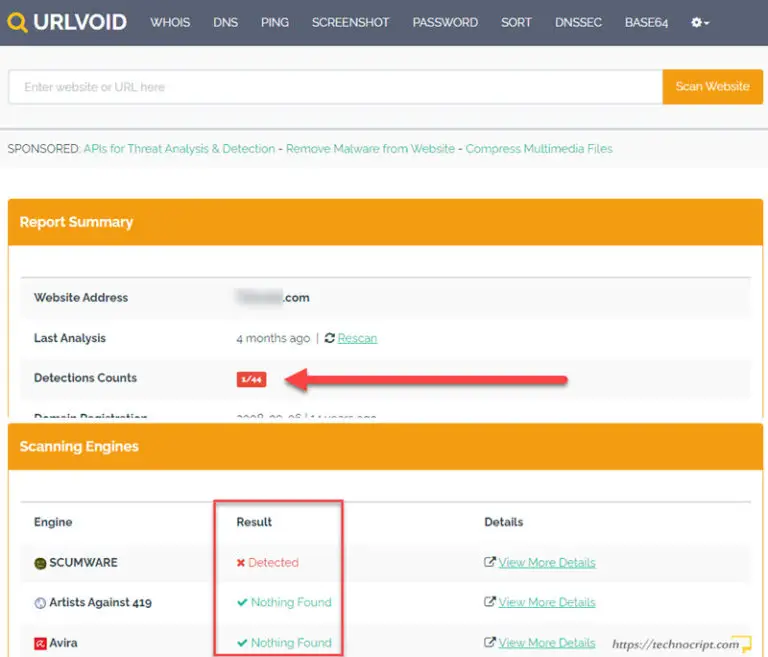Click the Rescan link
Screen dimensions: 768x657
pyautogui.click(x=357, y=338)
